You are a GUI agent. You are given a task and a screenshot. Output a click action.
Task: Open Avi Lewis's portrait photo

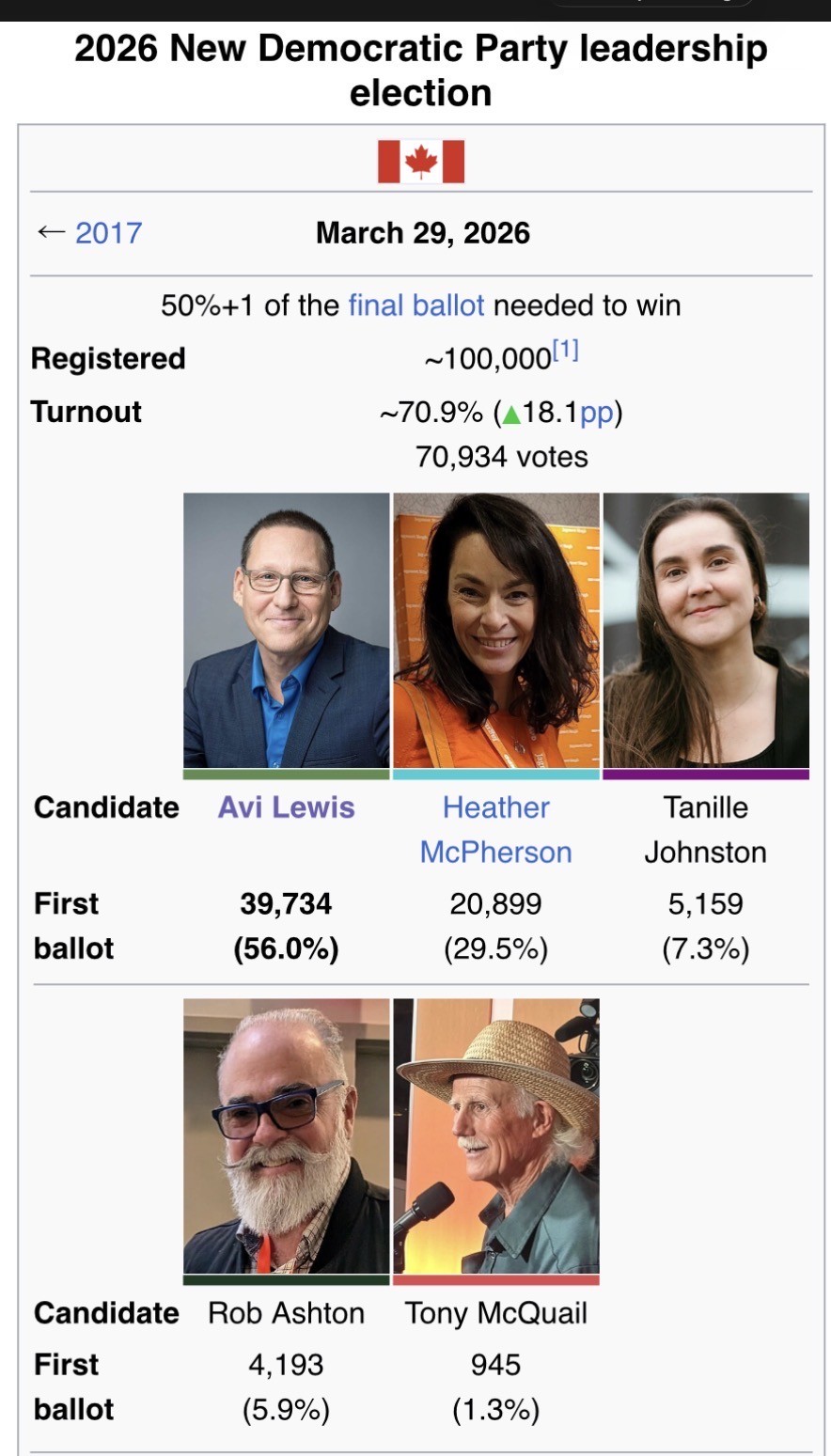tap(286, 630)
